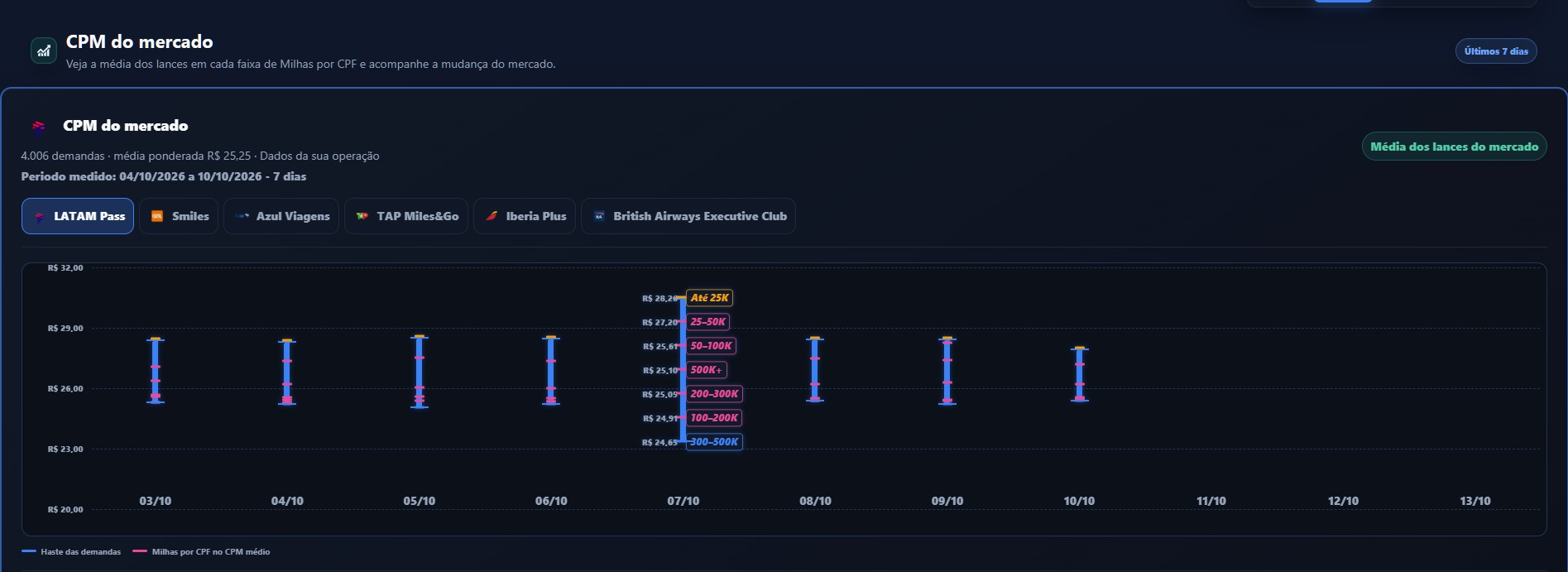Click the chart bar above 10/10

pyautogui.click(x=1079, y=374)
